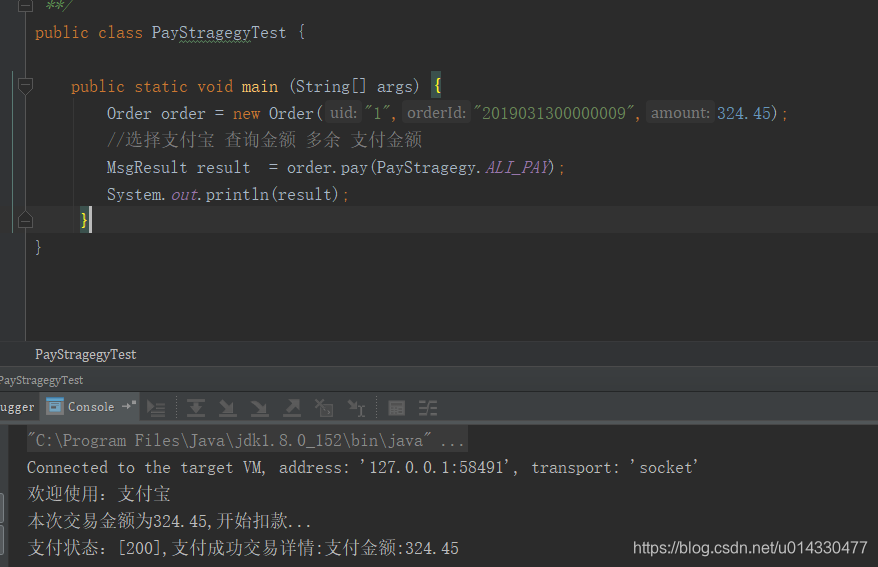Click the class name PayStragegyTest in code
This screenshot has height=567, width=878.
point(219,32)
